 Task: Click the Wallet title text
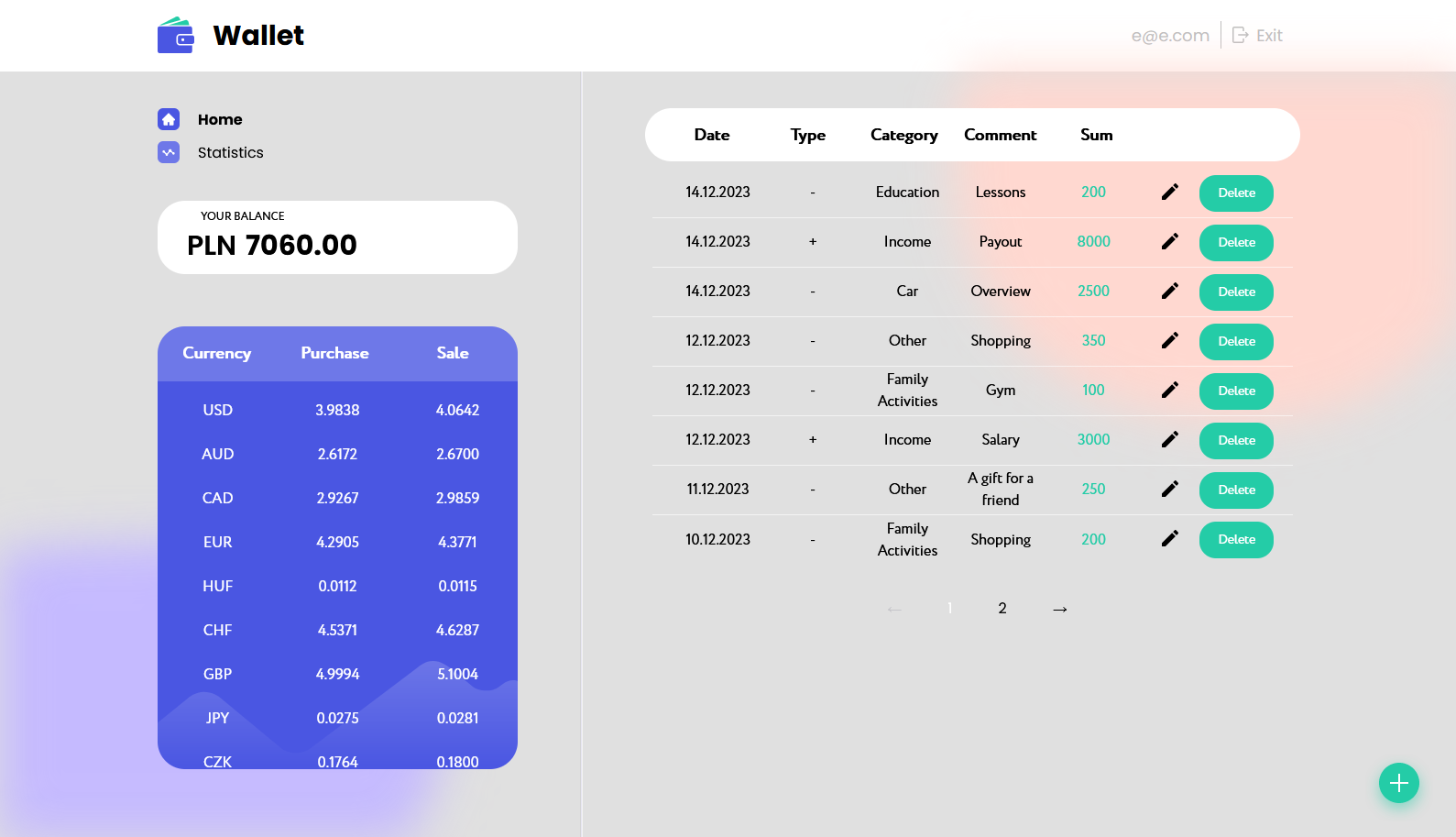coord(258,35)
